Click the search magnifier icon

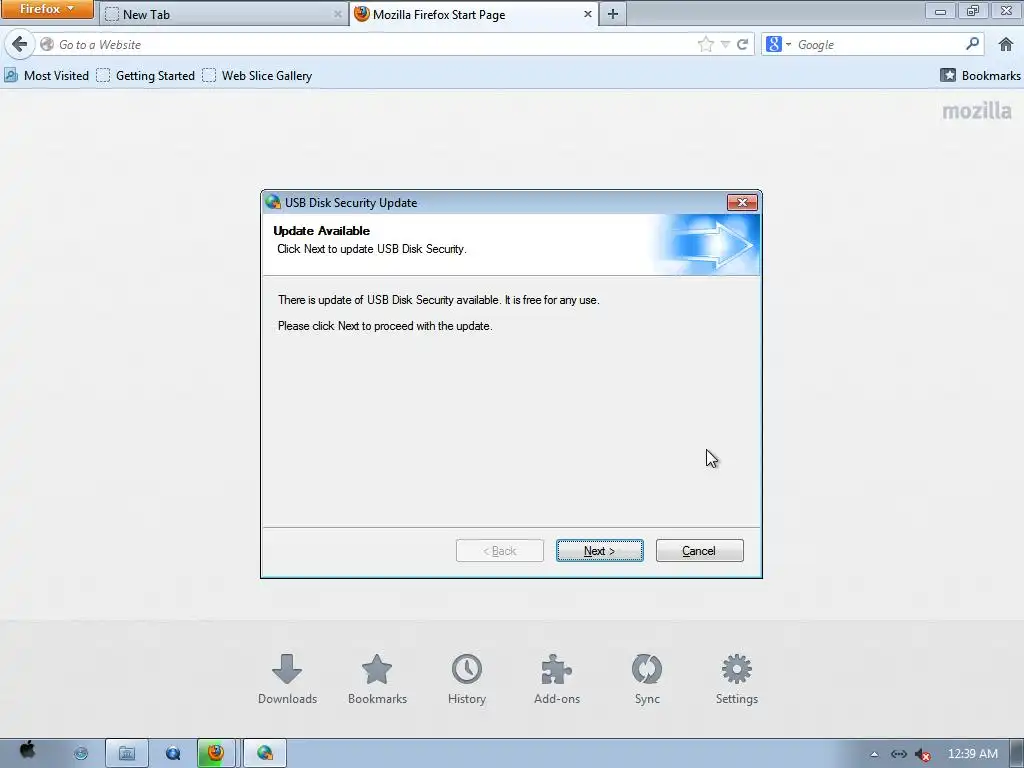pyautogui.click(x=972, y=44)
